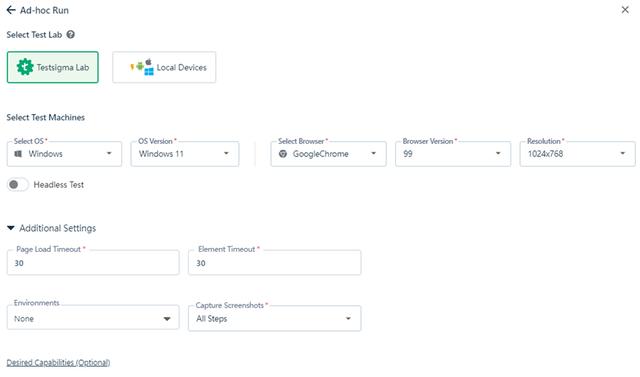Viewport: 640px width, 377px height.
Task: Click the Testsigma green gear logo
Action: click(x=25, y=67)
